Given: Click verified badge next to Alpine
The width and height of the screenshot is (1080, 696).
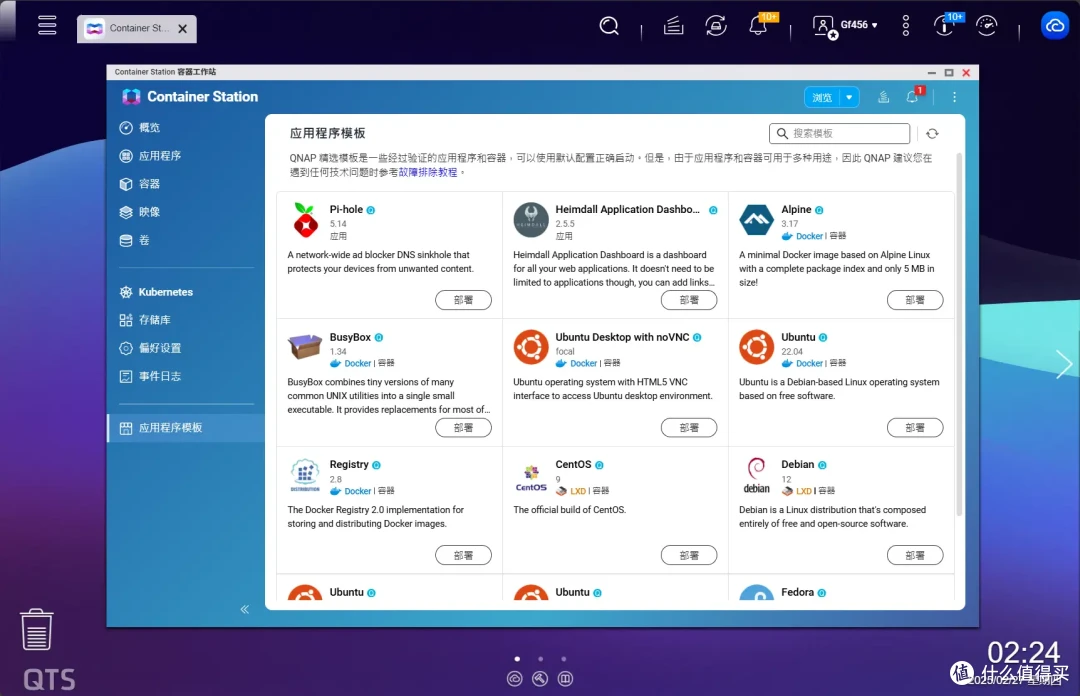Looking at the screenshot, I should click(x=819, y=210).
